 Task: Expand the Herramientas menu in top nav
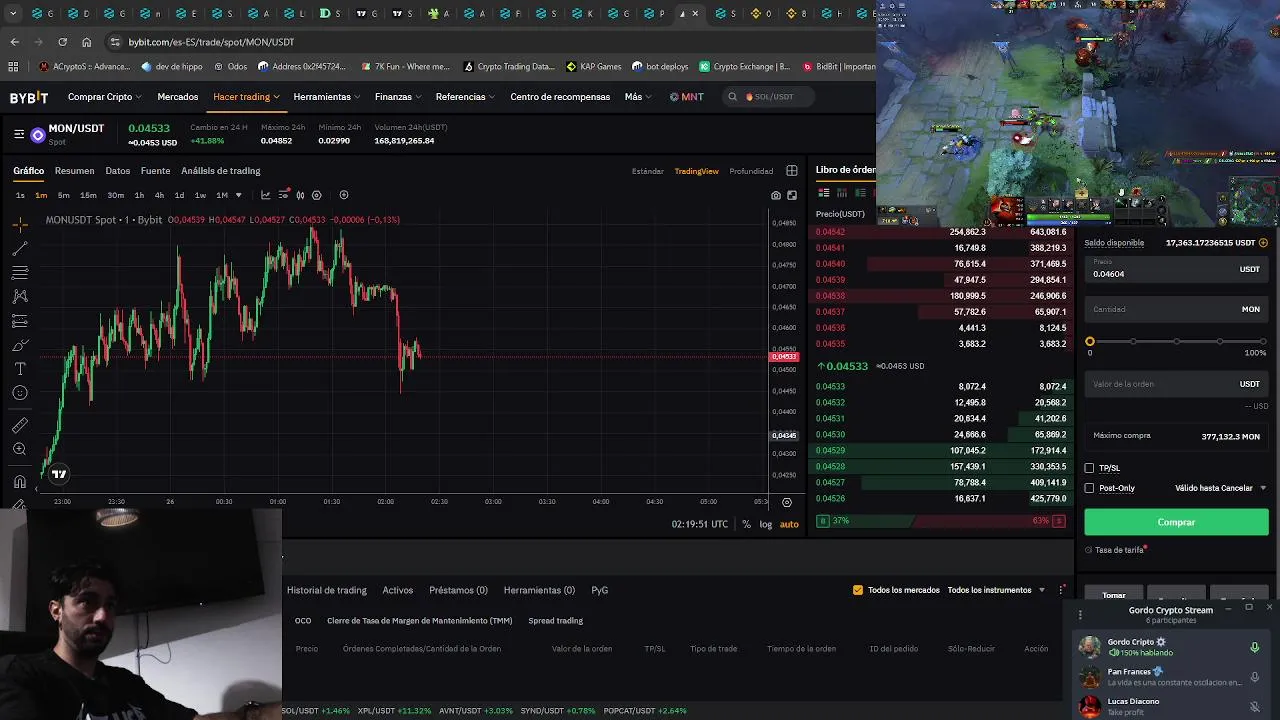pos(327,97)
